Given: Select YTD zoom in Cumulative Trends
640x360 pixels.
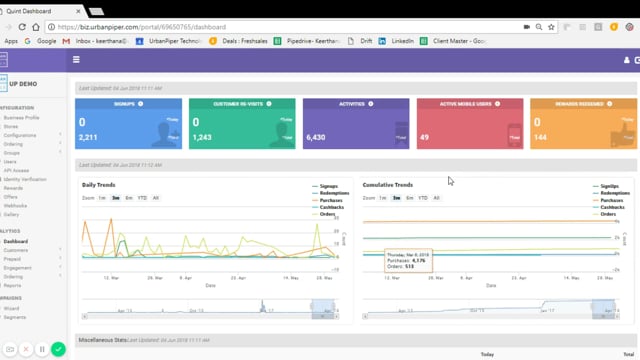Looking at the screenshot, I should point(423,198).
